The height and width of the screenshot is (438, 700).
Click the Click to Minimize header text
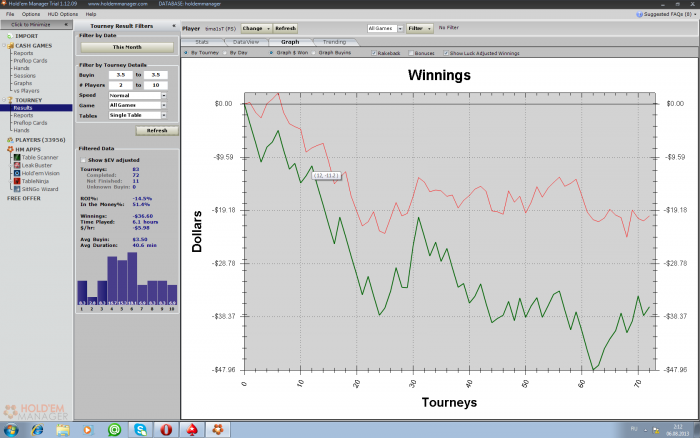30,25
